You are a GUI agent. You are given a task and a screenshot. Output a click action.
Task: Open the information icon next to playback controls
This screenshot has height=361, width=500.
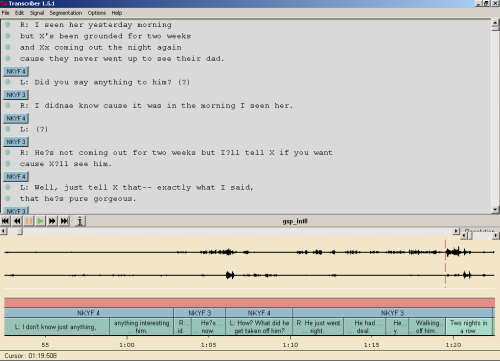coord(80,221)
